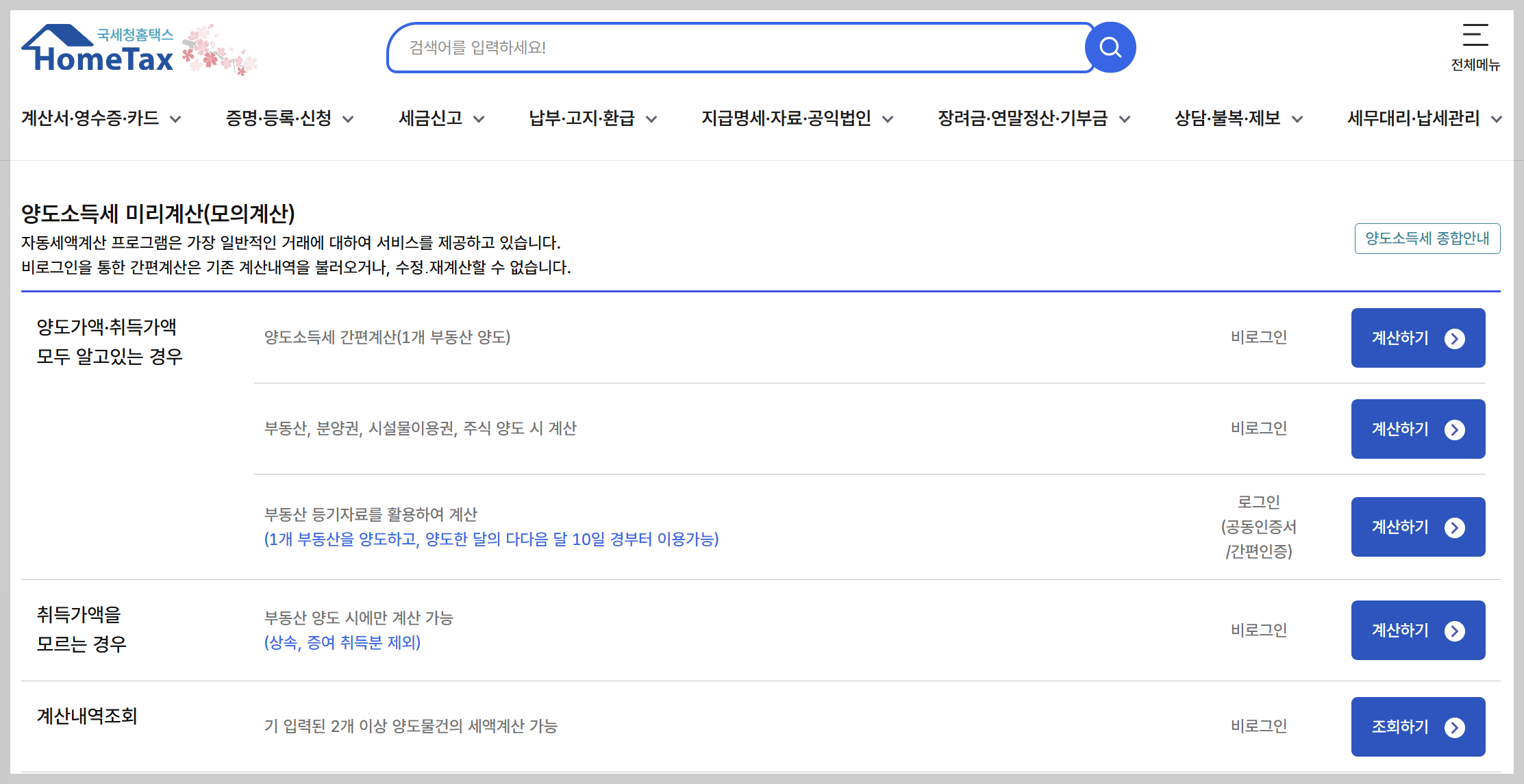The height and width of the screenshot is (784, 1524).
Task: Click 양도소득세 종합안내 button
Action: 1427,238
